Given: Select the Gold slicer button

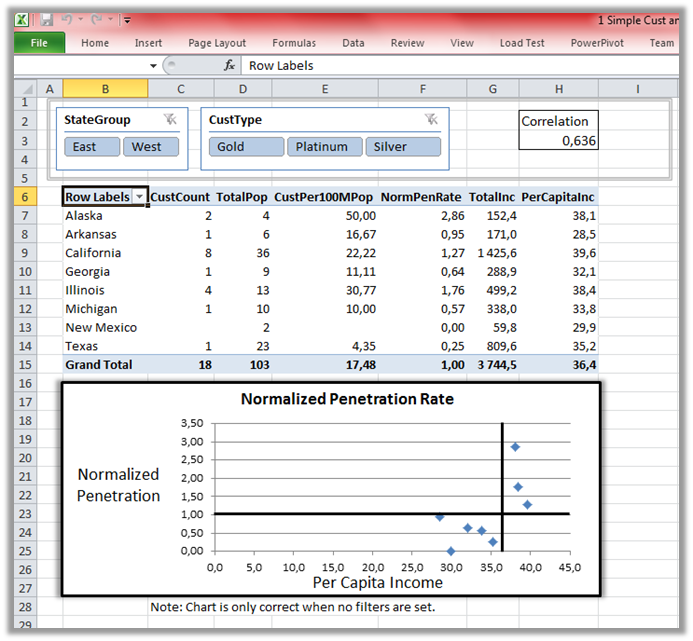Looking at the screenshot, I should [x=246, y=147].
